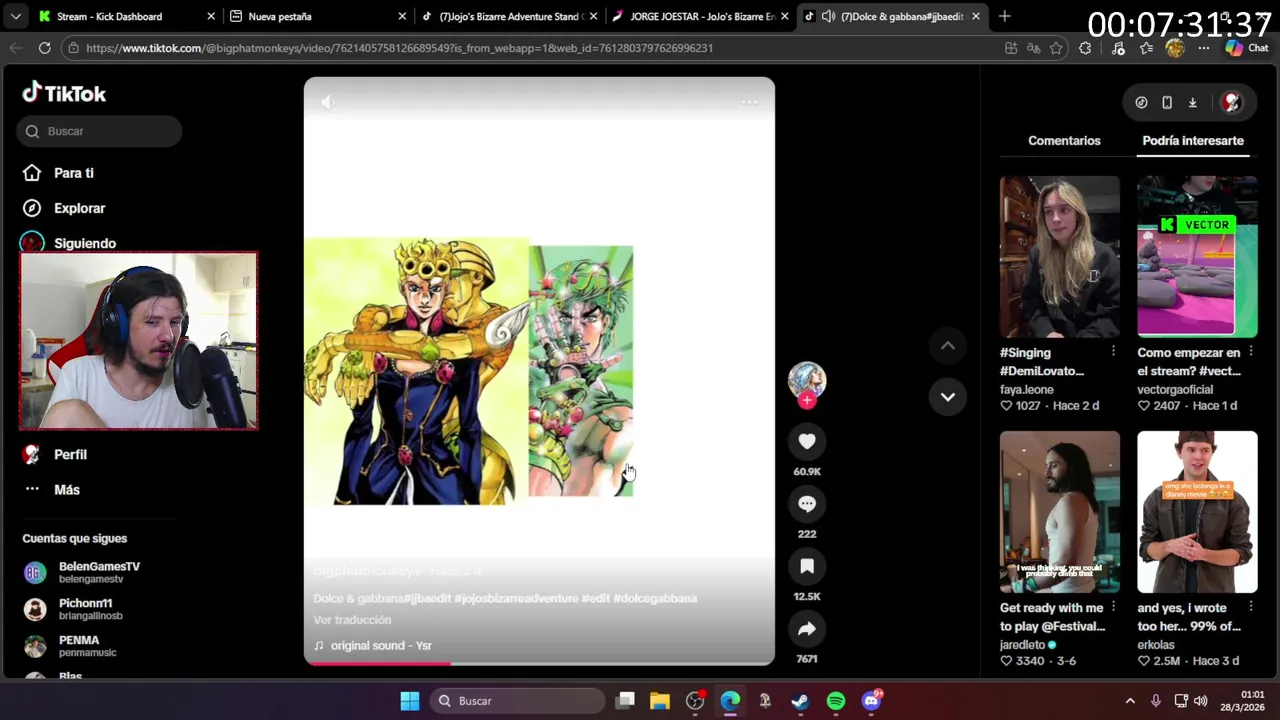
Task: Click Ver traducción under caption
Action: 352,620
